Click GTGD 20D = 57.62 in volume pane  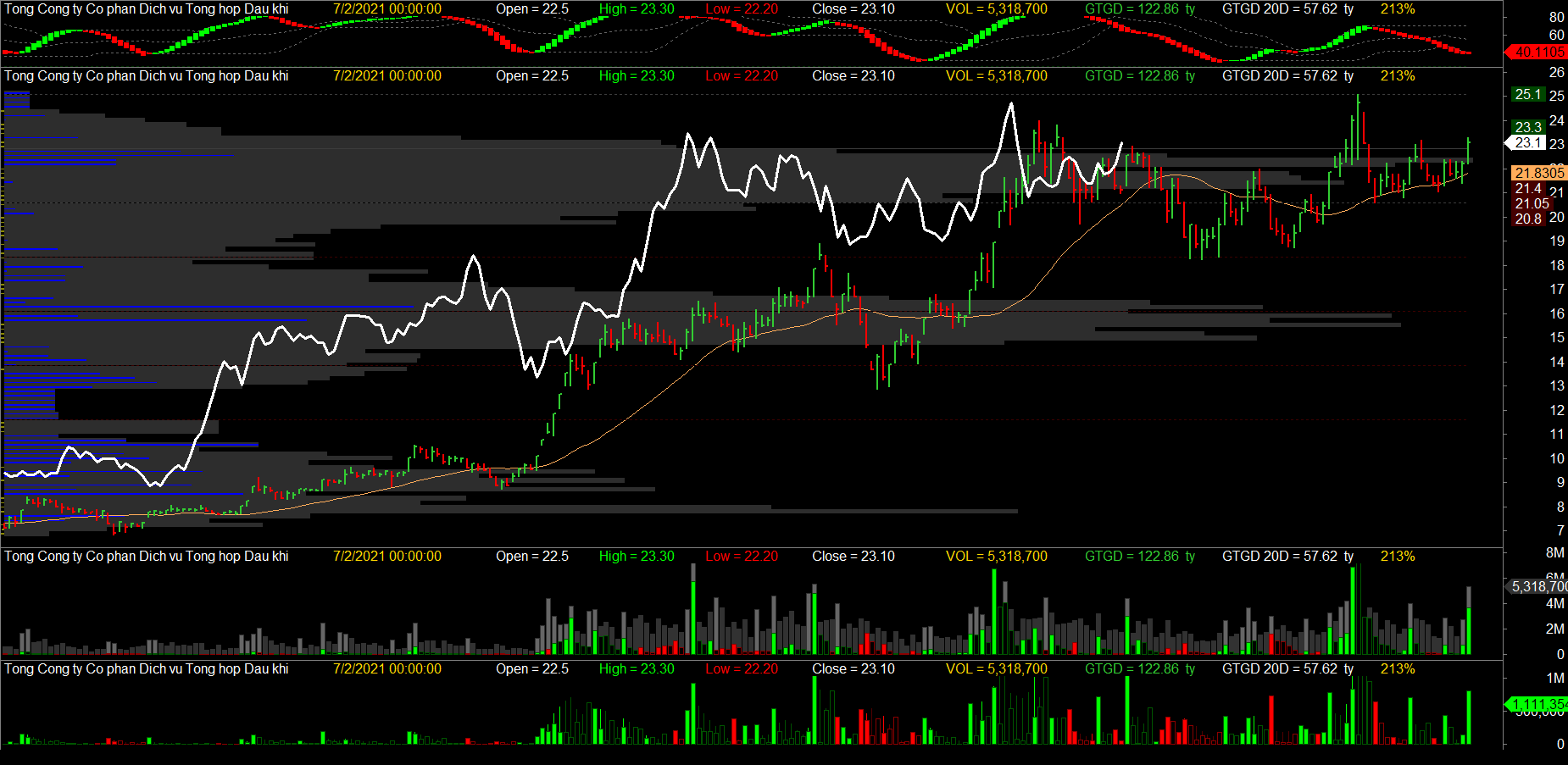click(1287, 556)
